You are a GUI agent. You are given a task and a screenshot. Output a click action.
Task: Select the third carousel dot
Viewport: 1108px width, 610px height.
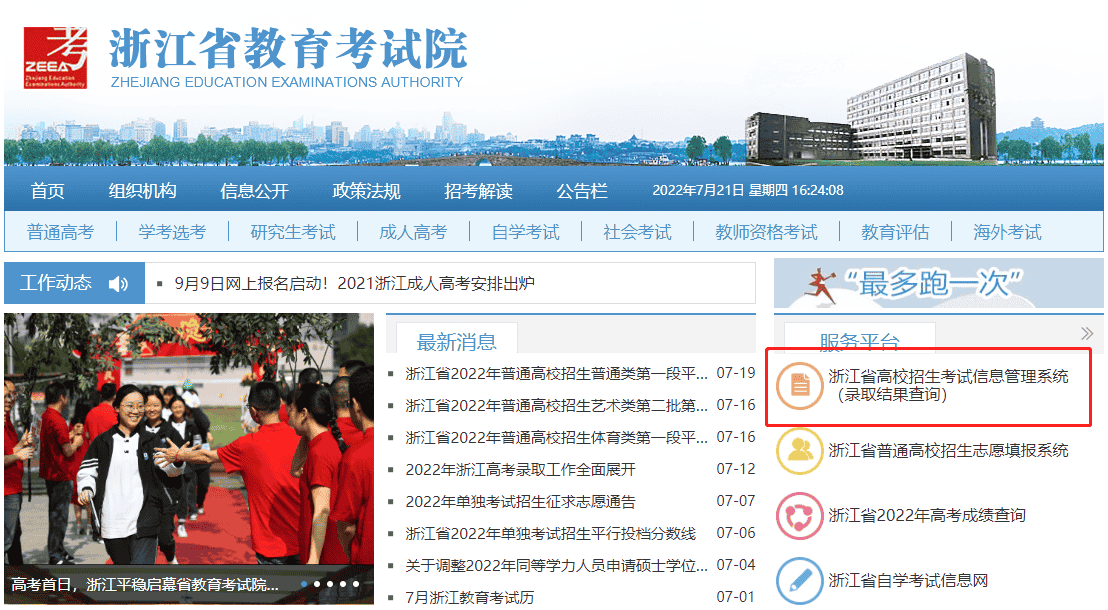(329, 584)
